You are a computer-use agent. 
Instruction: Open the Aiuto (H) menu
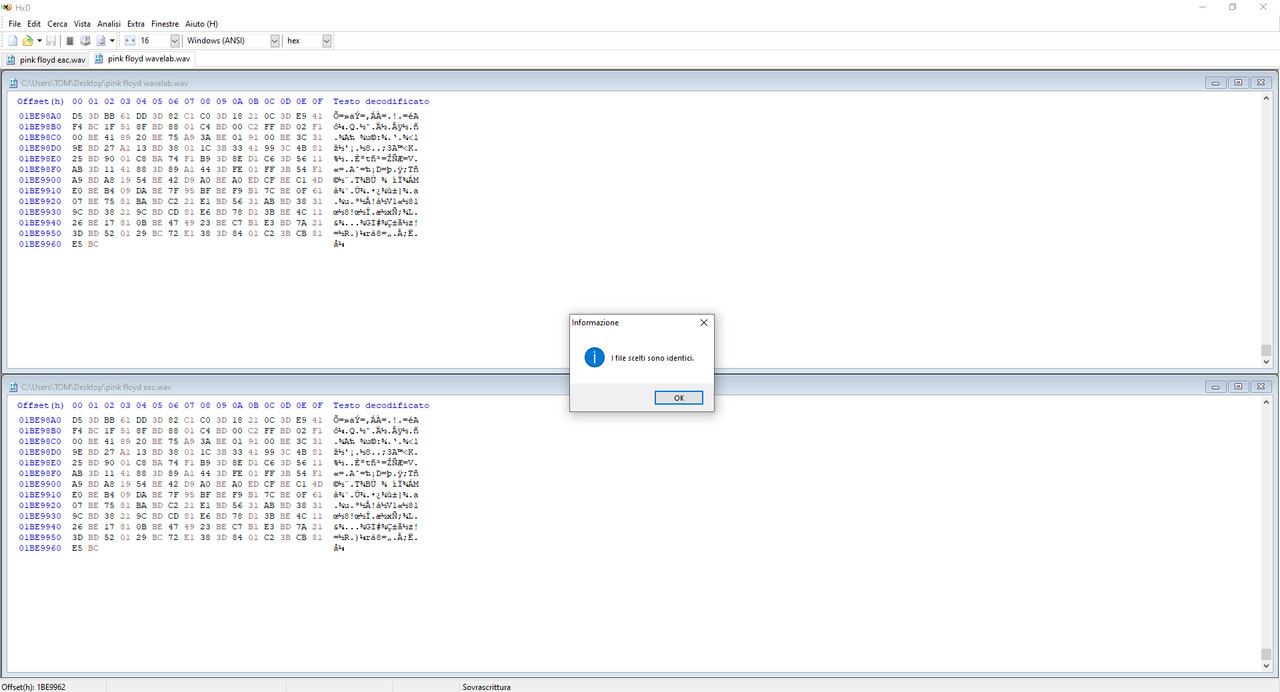tap(201, 23)
